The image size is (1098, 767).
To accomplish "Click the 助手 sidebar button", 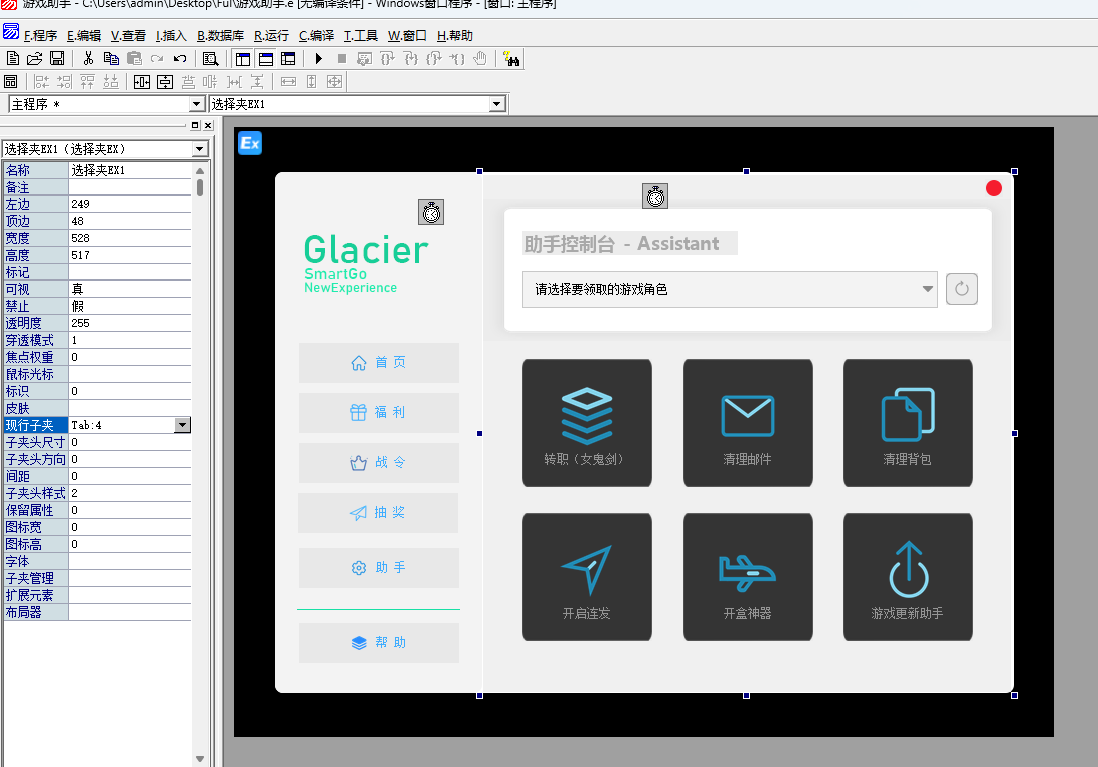I will click(379, 567).
